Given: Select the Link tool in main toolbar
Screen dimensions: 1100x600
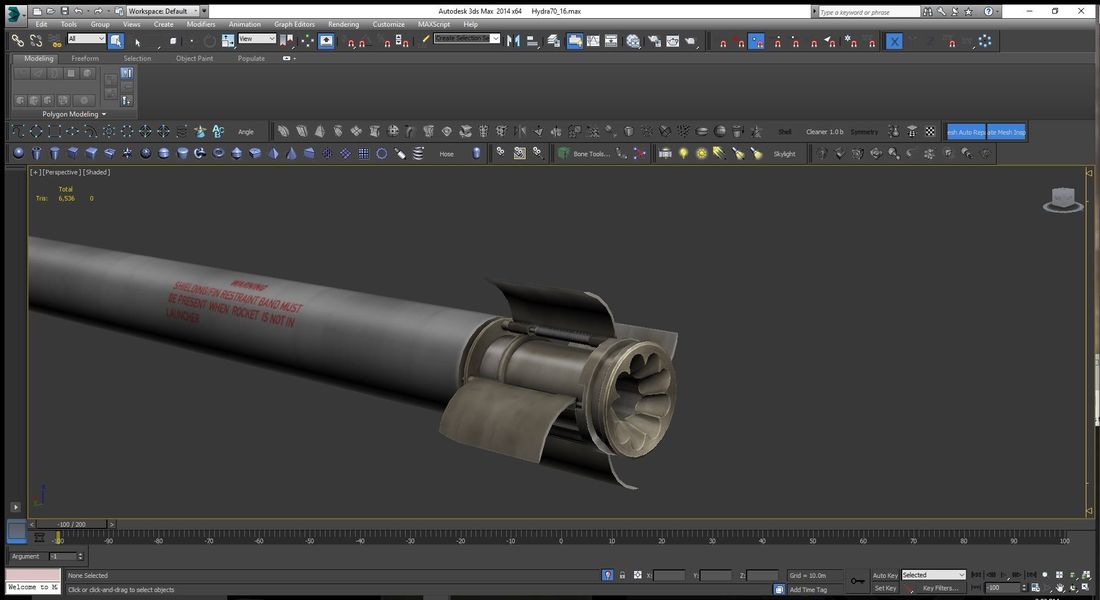Looking at the screenshot, I should [x=18, y=41].
